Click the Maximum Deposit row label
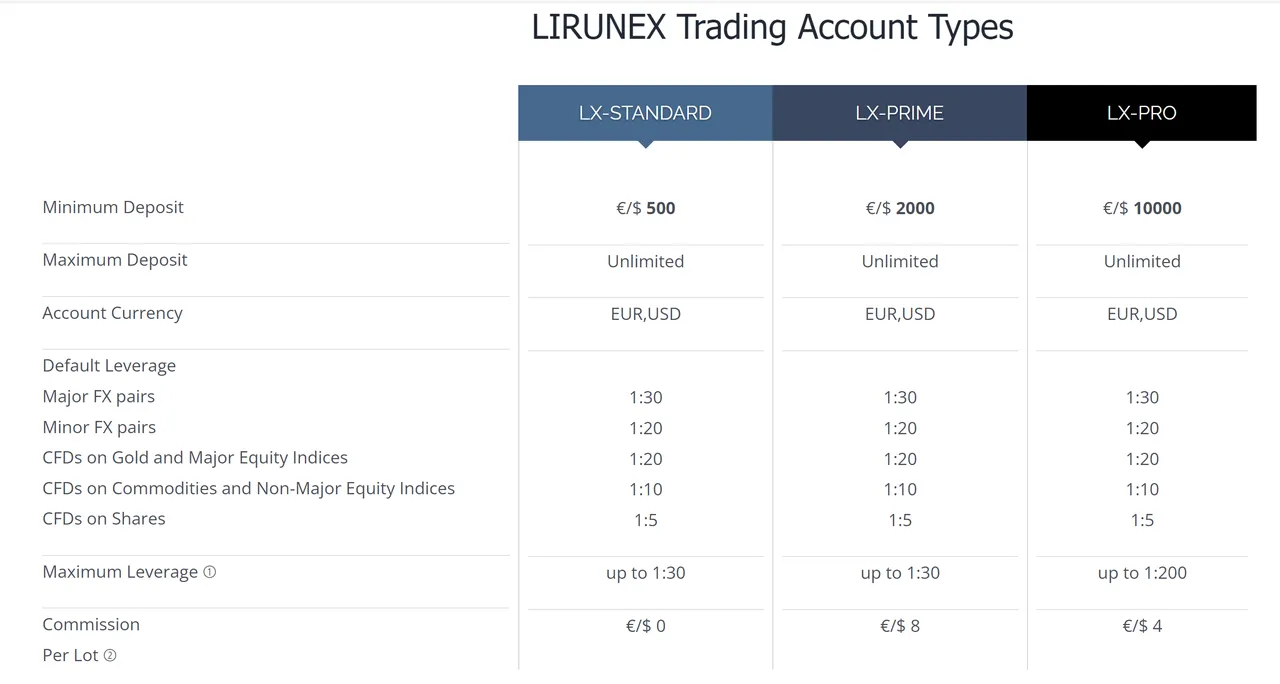Image resolution: width=1280 pixels, height=684 pixels. pyautogui.click(x=115, y=260)
